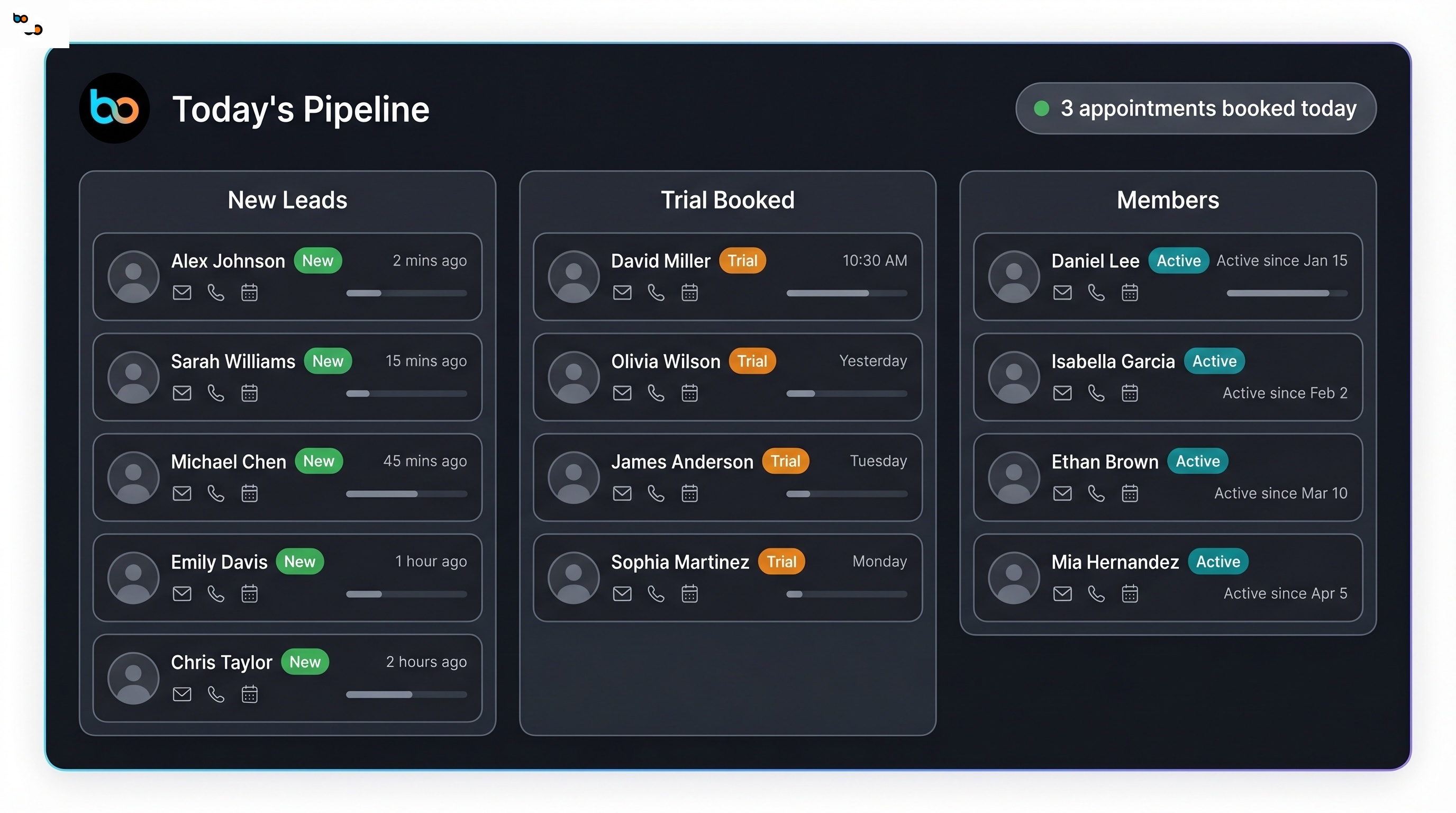Open the calendar icon on David Miller's card
The height and width of the screenshot is (813, 1456).
(x=689, y=292)
